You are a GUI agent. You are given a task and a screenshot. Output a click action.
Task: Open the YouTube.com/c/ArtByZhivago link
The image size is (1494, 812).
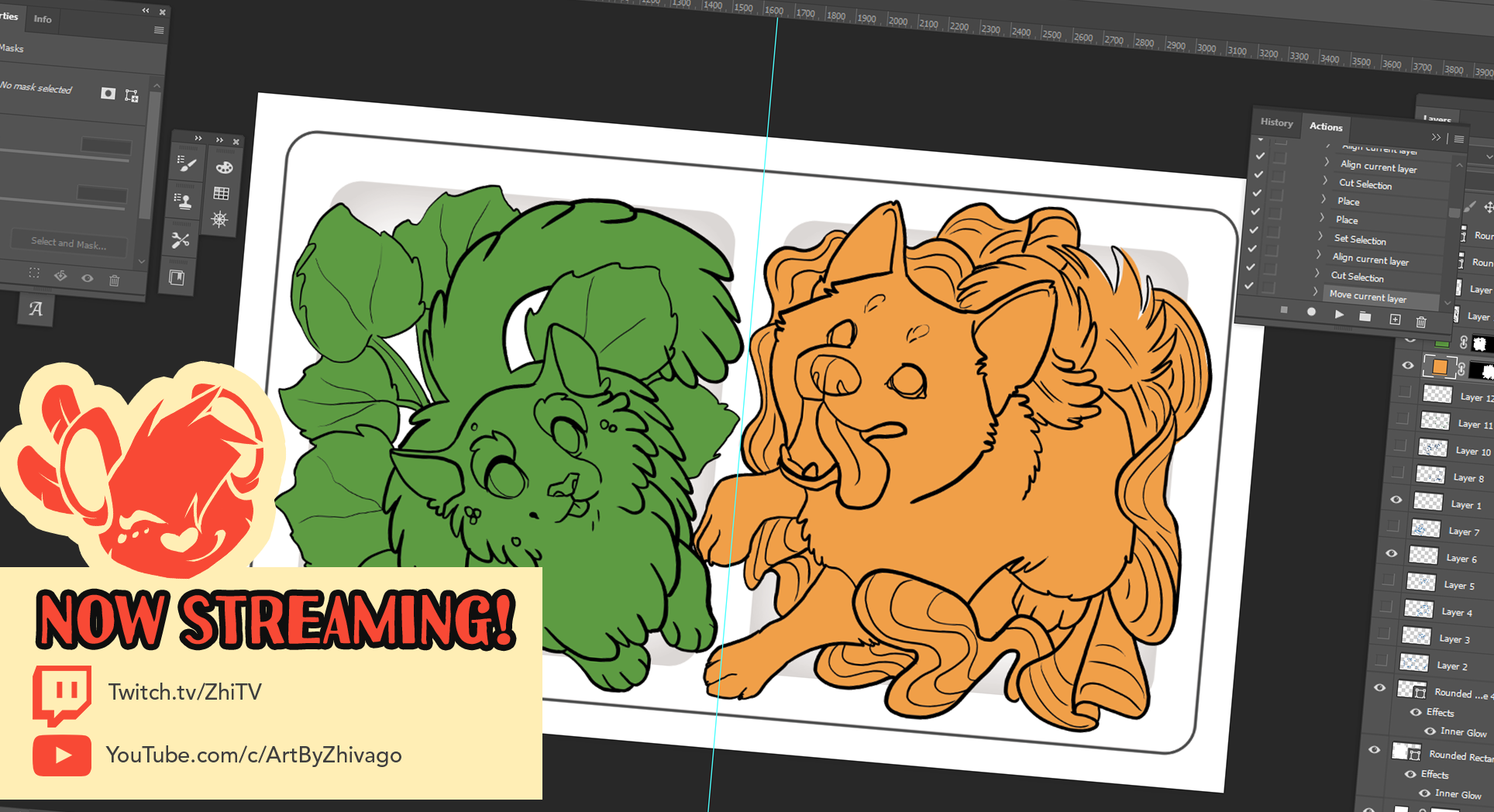[x=253, y=755]
